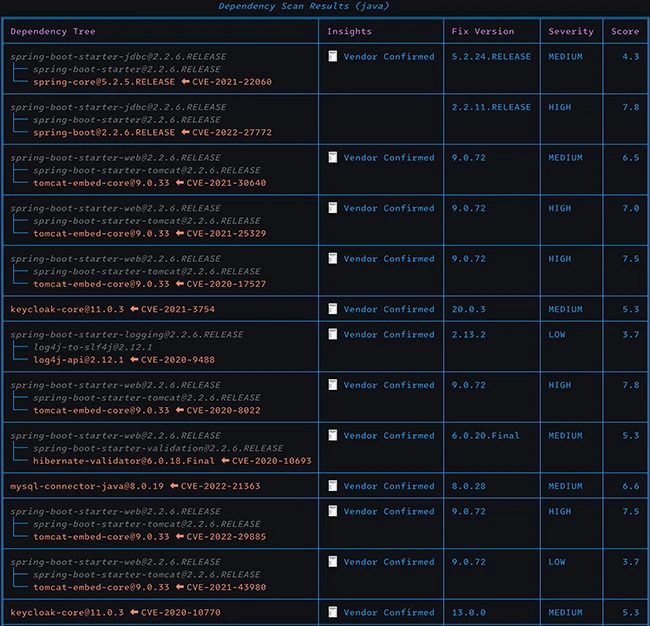Click the Dependency Scan Results (java) title
Screen dimensions: 650x626
pyautogui.click(x=303, y=6)
